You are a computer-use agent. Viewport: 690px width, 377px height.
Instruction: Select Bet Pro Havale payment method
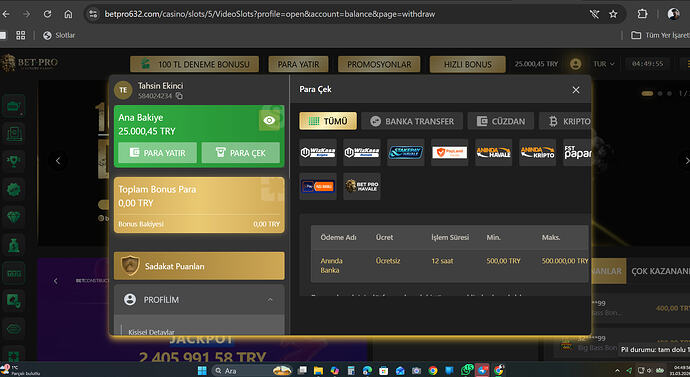(x=362, y=186)
